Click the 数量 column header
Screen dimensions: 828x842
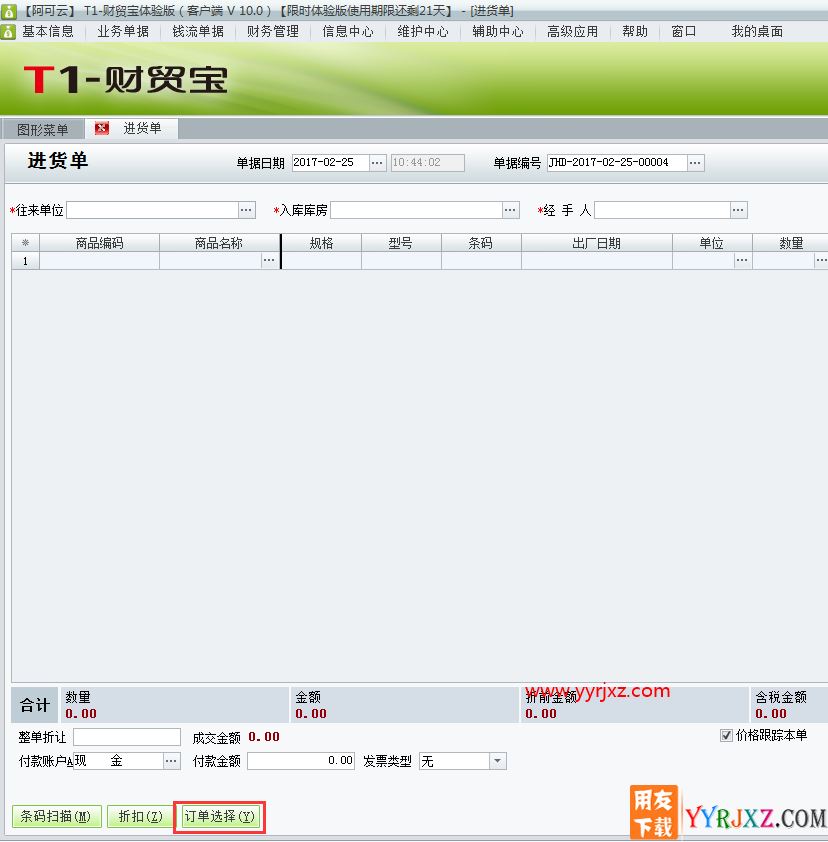[x=790, y=243]
